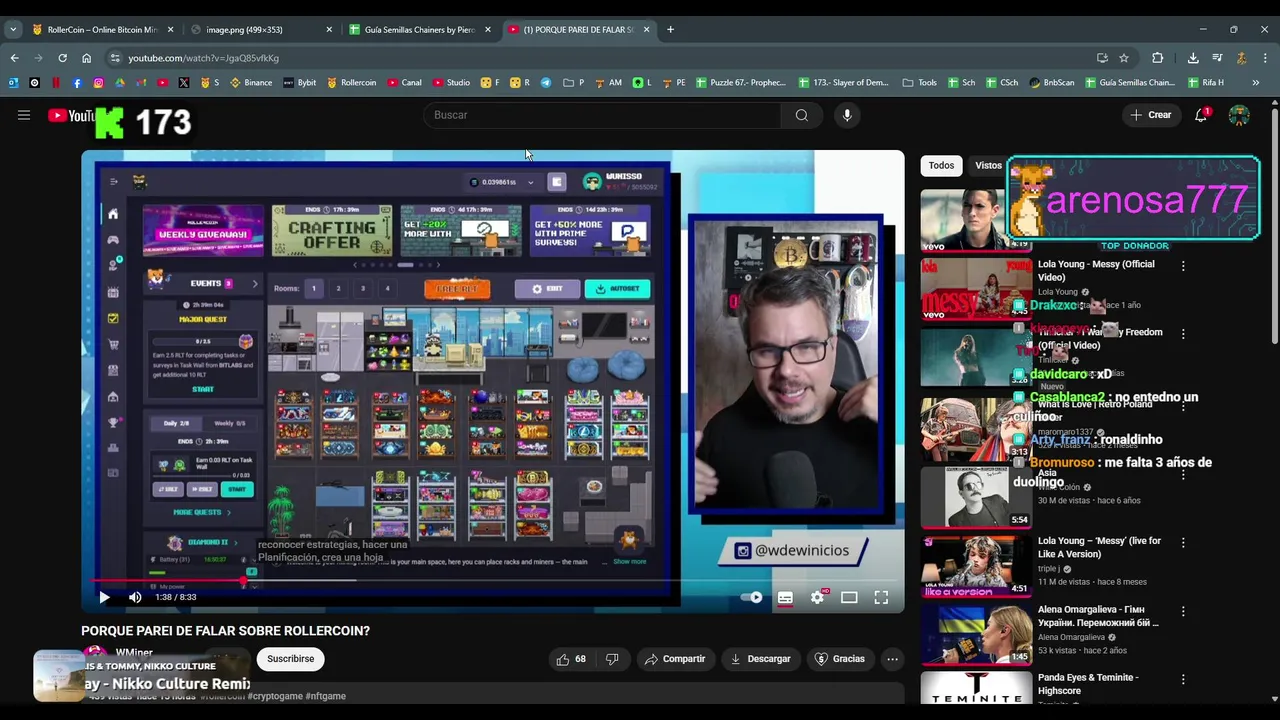1280x720 pixels.
Task: Click the URL address bar
Action: pyautogui.click(x=600, y=58)
